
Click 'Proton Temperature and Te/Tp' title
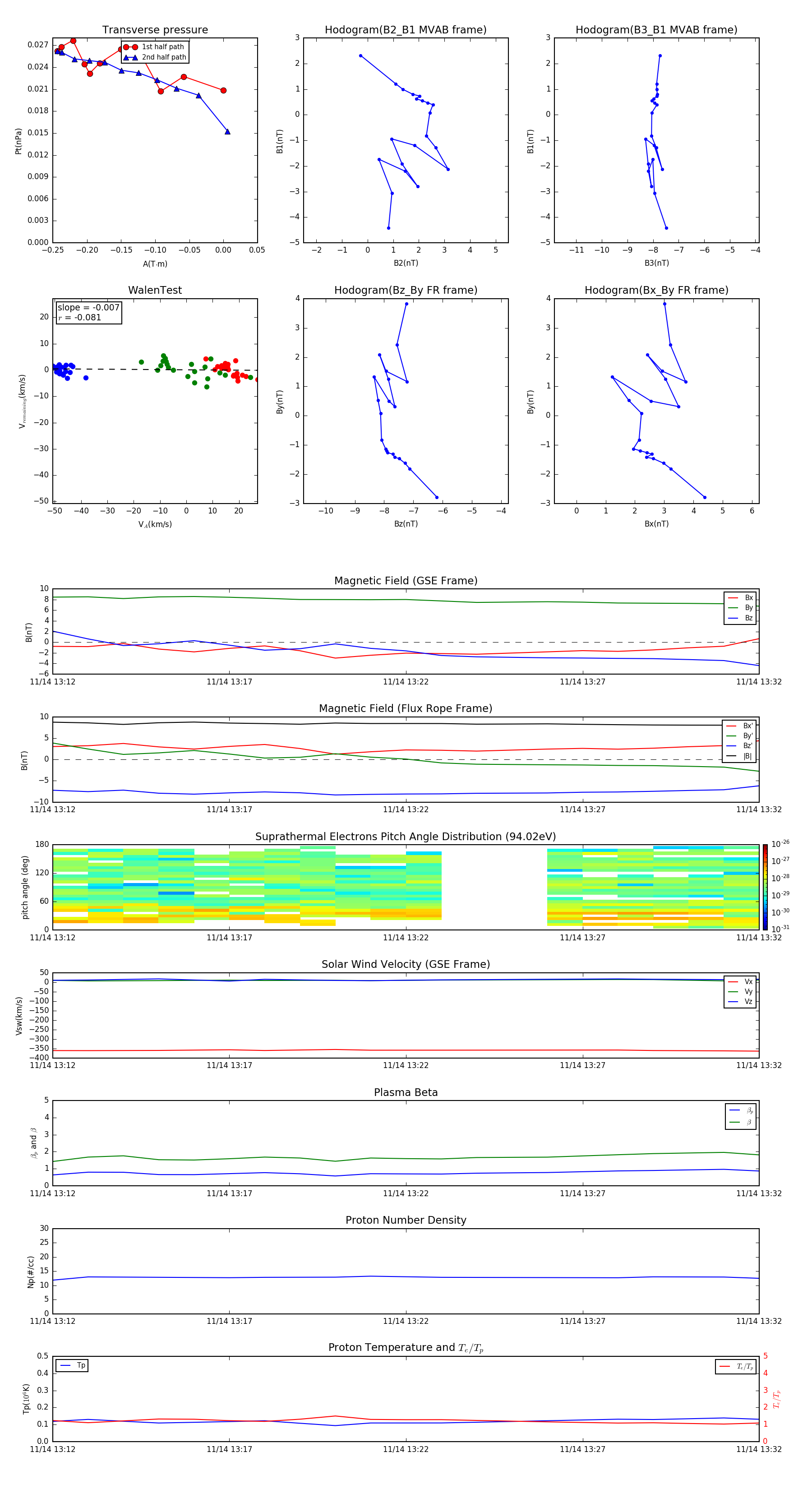(406, 1348)
